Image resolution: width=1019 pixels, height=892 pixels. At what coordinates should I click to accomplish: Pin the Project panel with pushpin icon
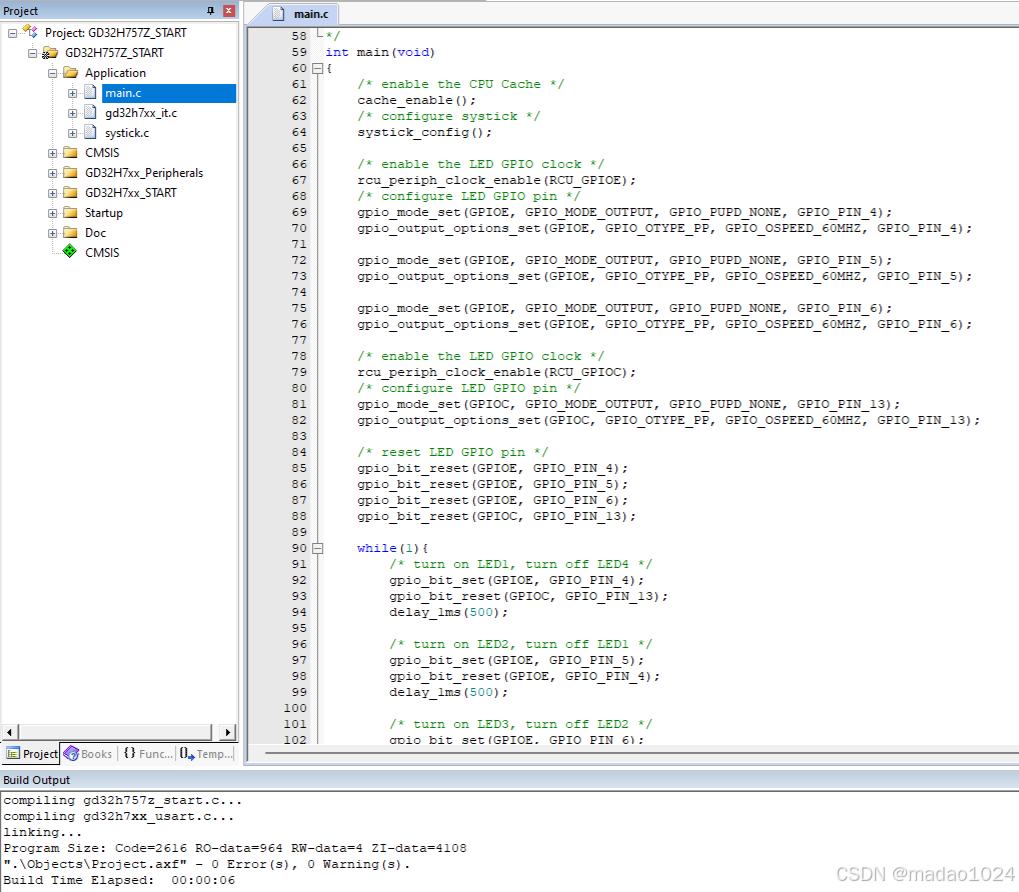210,10
